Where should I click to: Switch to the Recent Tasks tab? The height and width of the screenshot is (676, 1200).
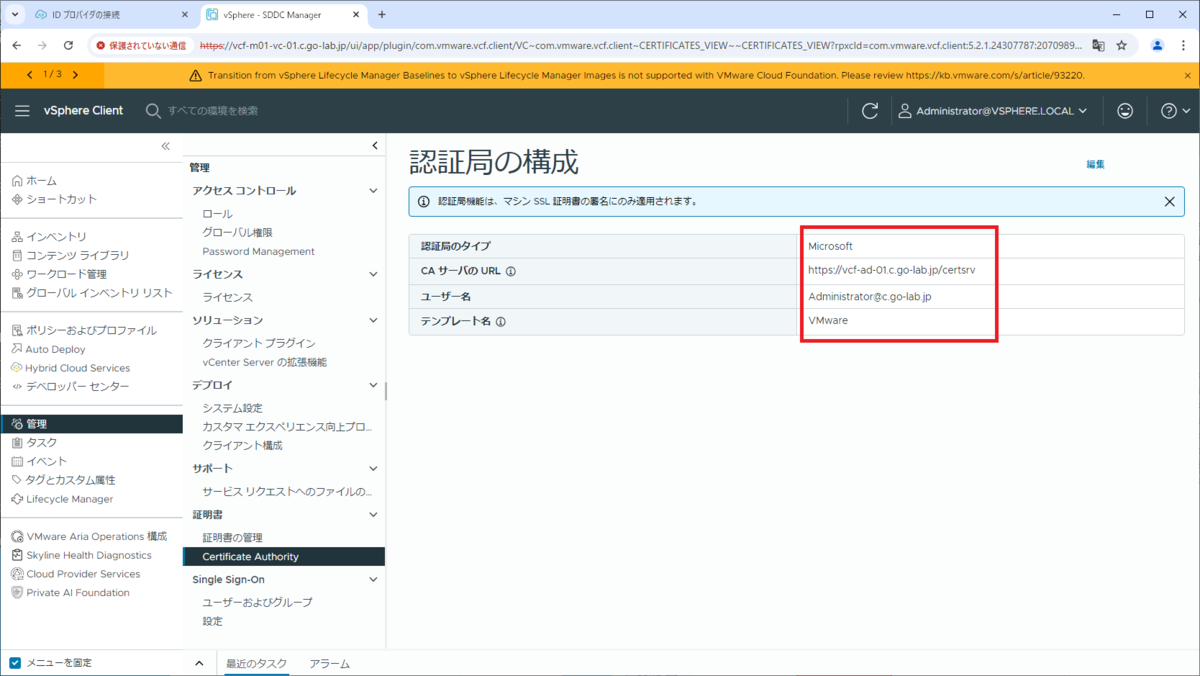[x=256, y=664]
